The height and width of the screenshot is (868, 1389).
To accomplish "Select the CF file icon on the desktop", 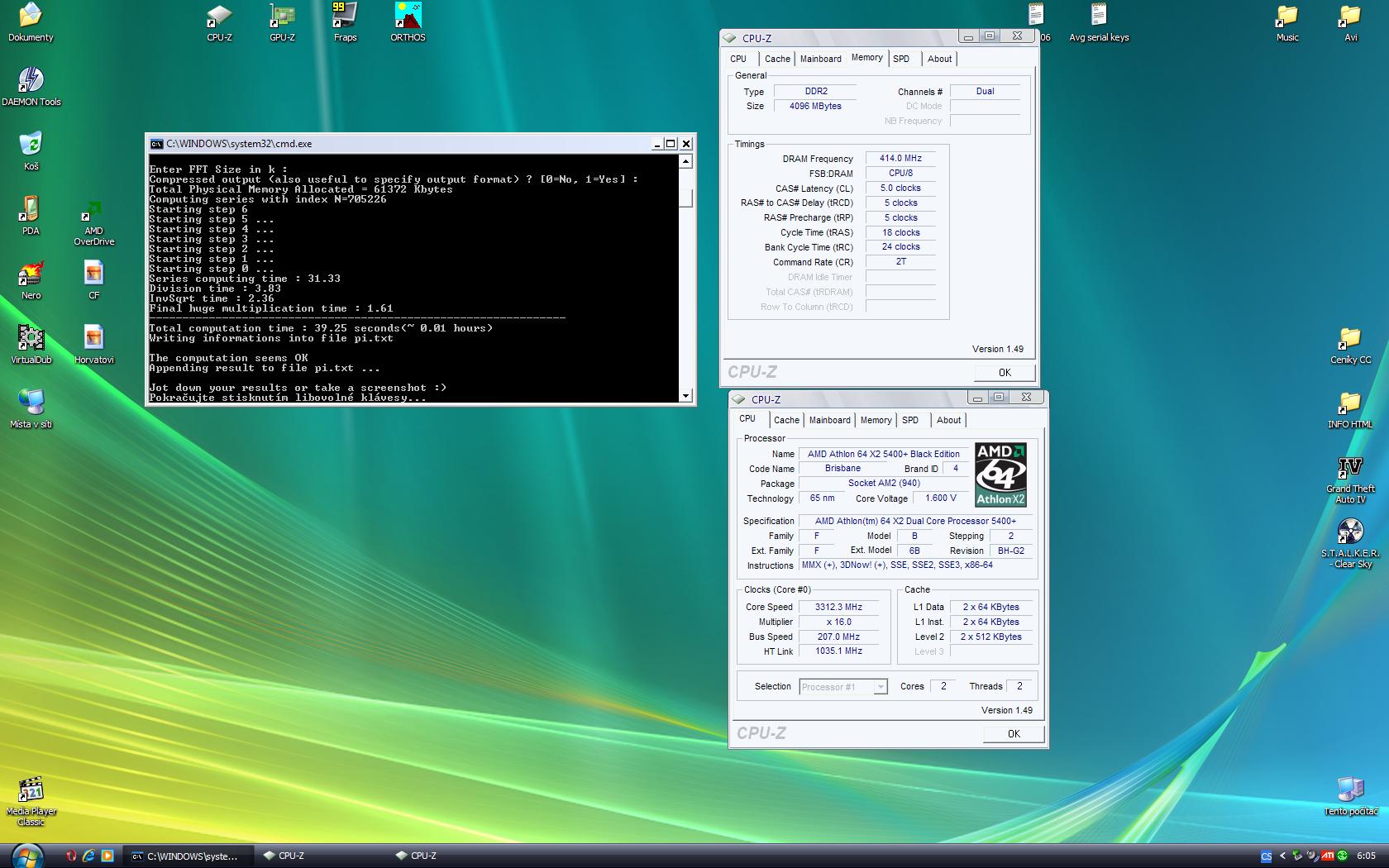I will point(93,280).
